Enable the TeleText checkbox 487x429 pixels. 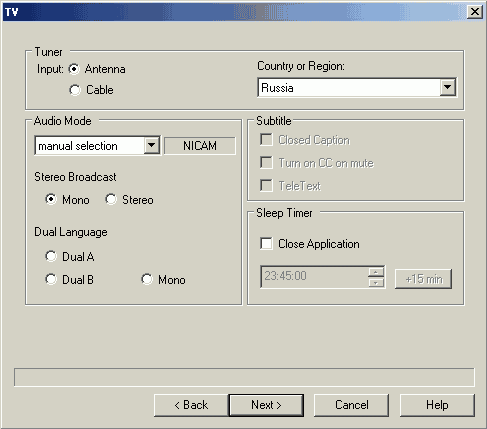click(x=266, y=186)
